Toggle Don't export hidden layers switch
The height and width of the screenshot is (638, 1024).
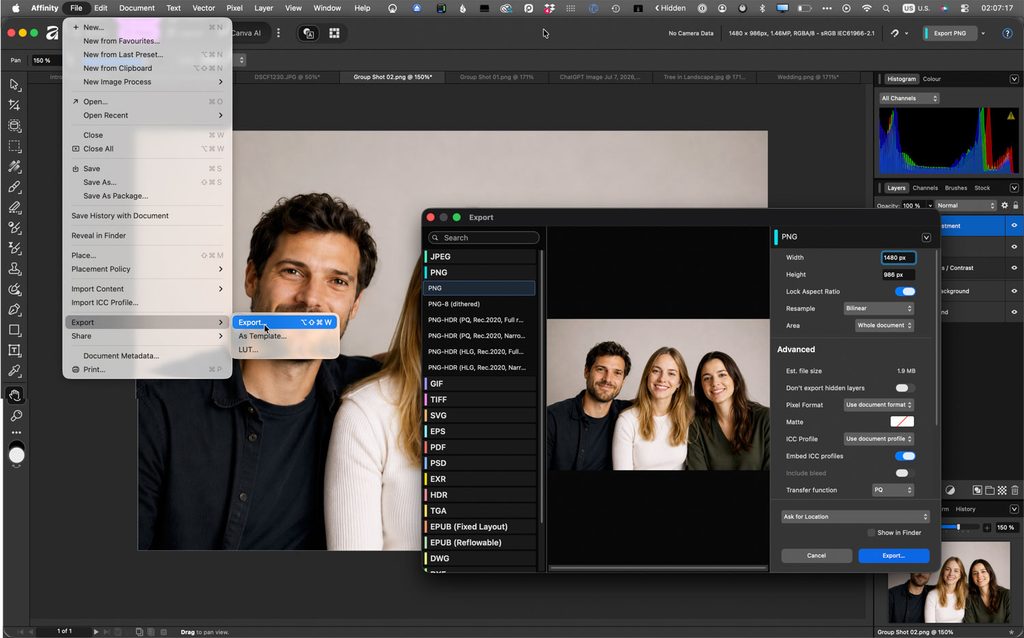(x=902, y=388)
